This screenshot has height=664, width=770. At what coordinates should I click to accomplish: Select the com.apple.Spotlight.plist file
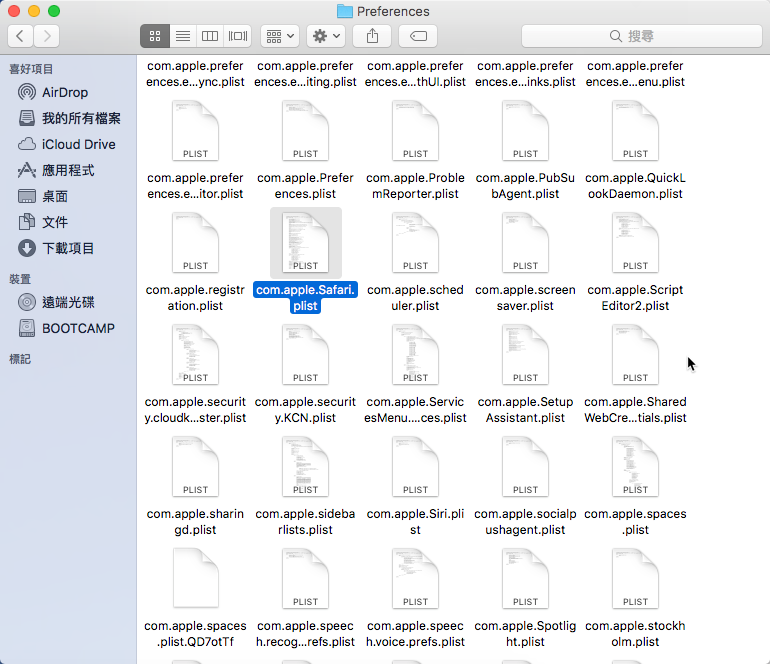(x=526, y=578)
